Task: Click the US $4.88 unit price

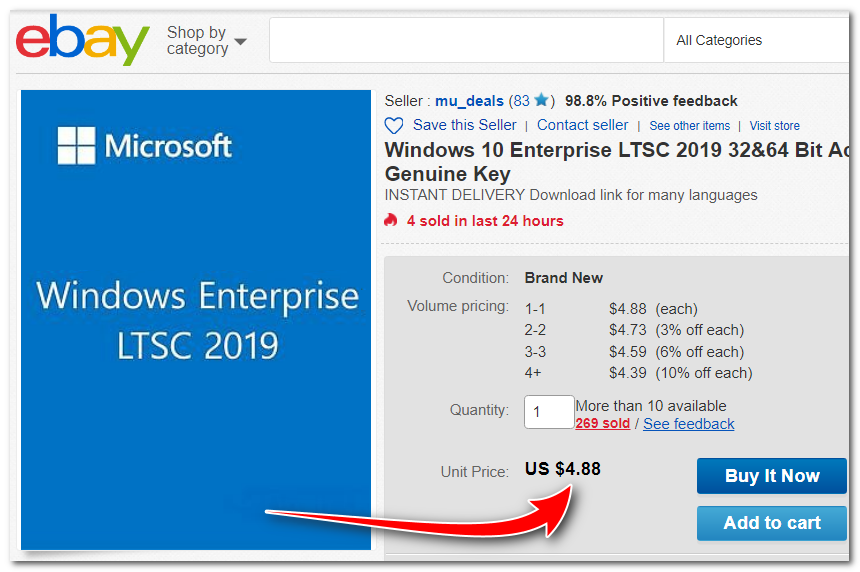Action: pyautogui.click(x=563, y=469)
